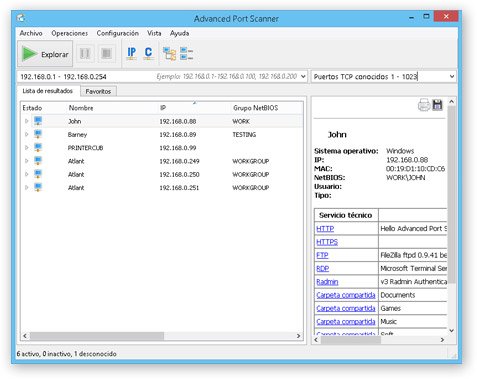Click details panel scroll up arrow

tap(451, 101)
